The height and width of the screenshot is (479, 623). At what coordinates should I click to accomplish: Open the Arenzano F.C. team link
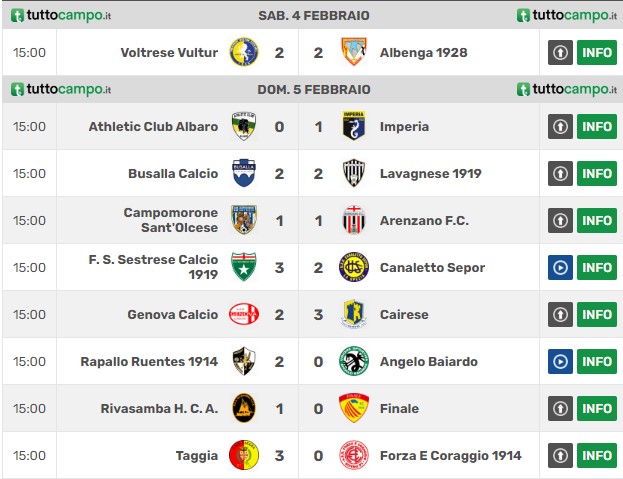[424, 220]
